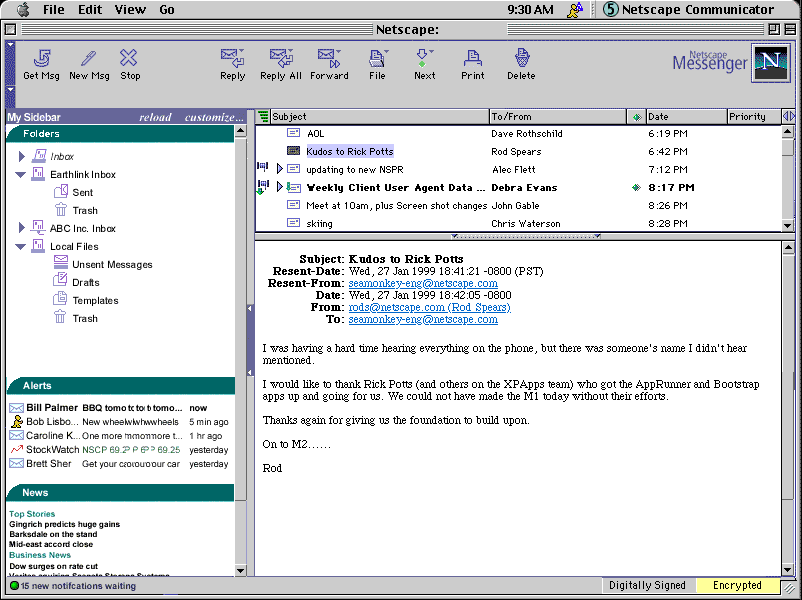Image resolution: width=802 pixels, height=600 pixels.
Task: Sort by the To/From column header
Action: click(558, 117)
